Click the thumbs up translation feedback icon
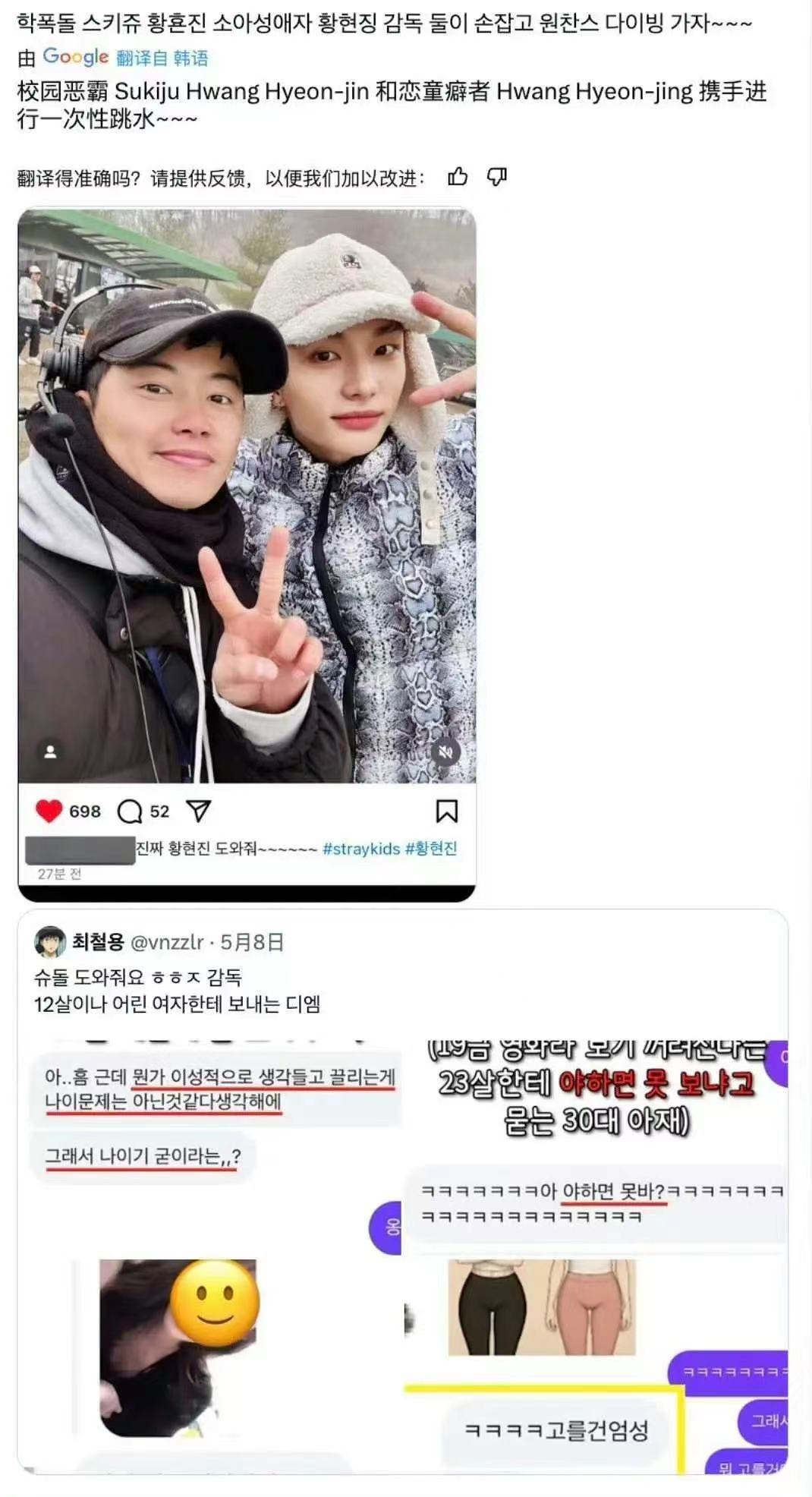The image size is (812, 1497). pos(458,177)
